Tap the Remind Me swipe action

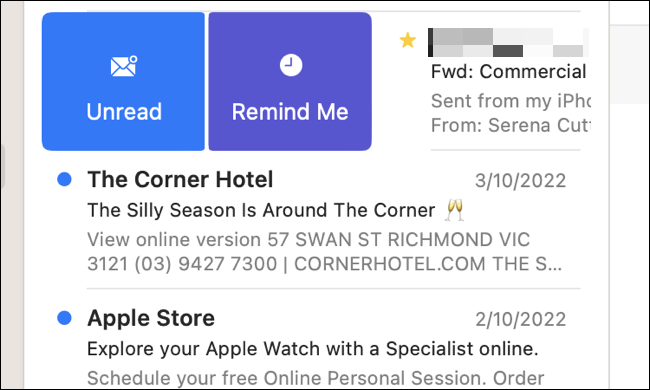click(x=290, y=81)
